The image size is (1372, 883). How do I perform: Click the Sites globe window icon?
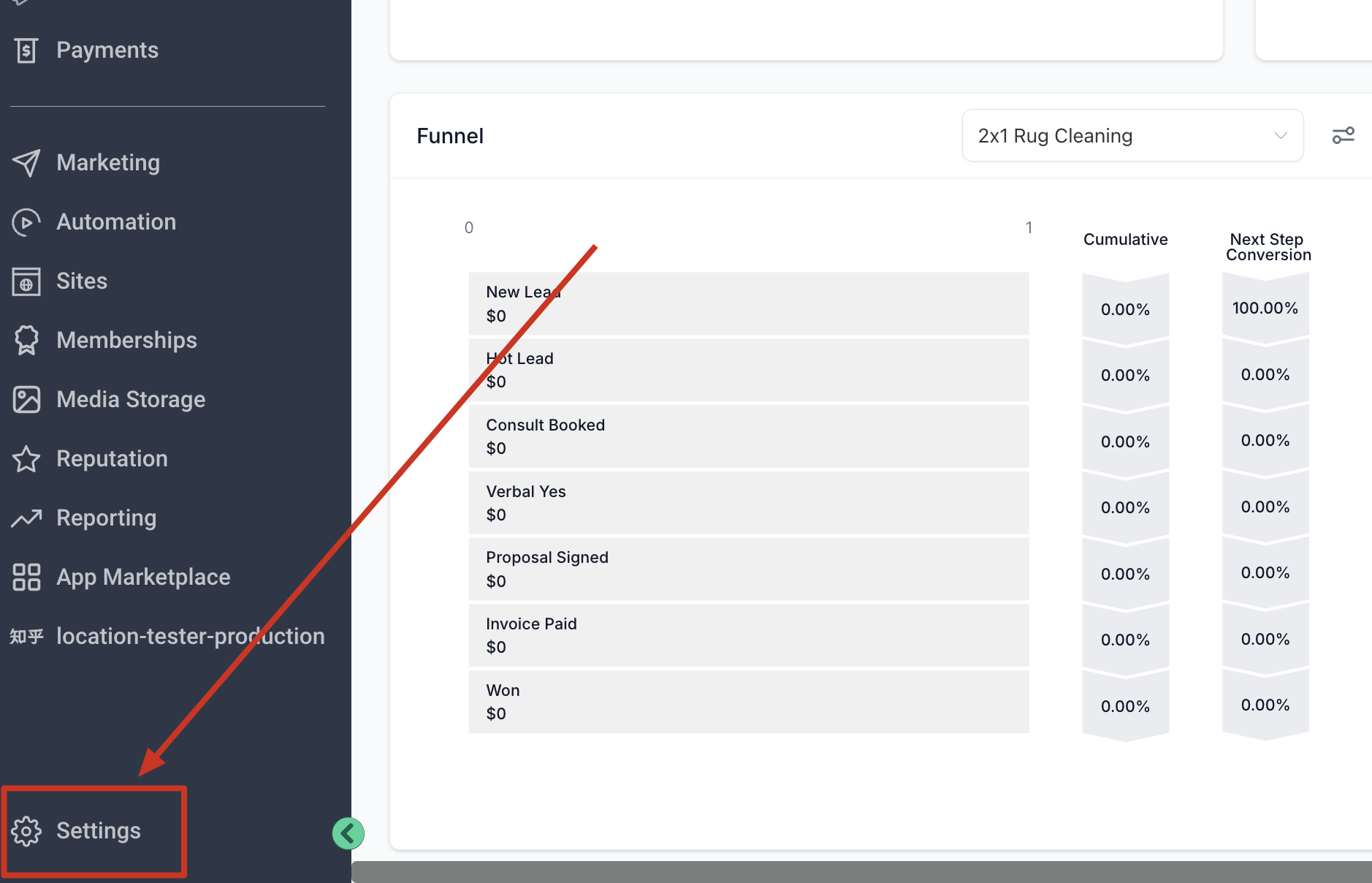[x=26, y=281]
